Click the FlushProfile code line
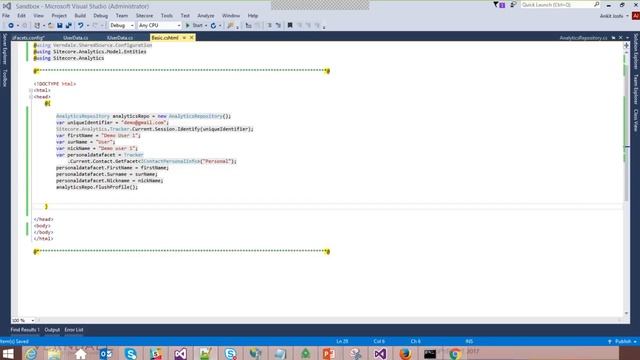Image resolution: width=640 pixels, height=360 pixels. (97, 187)
